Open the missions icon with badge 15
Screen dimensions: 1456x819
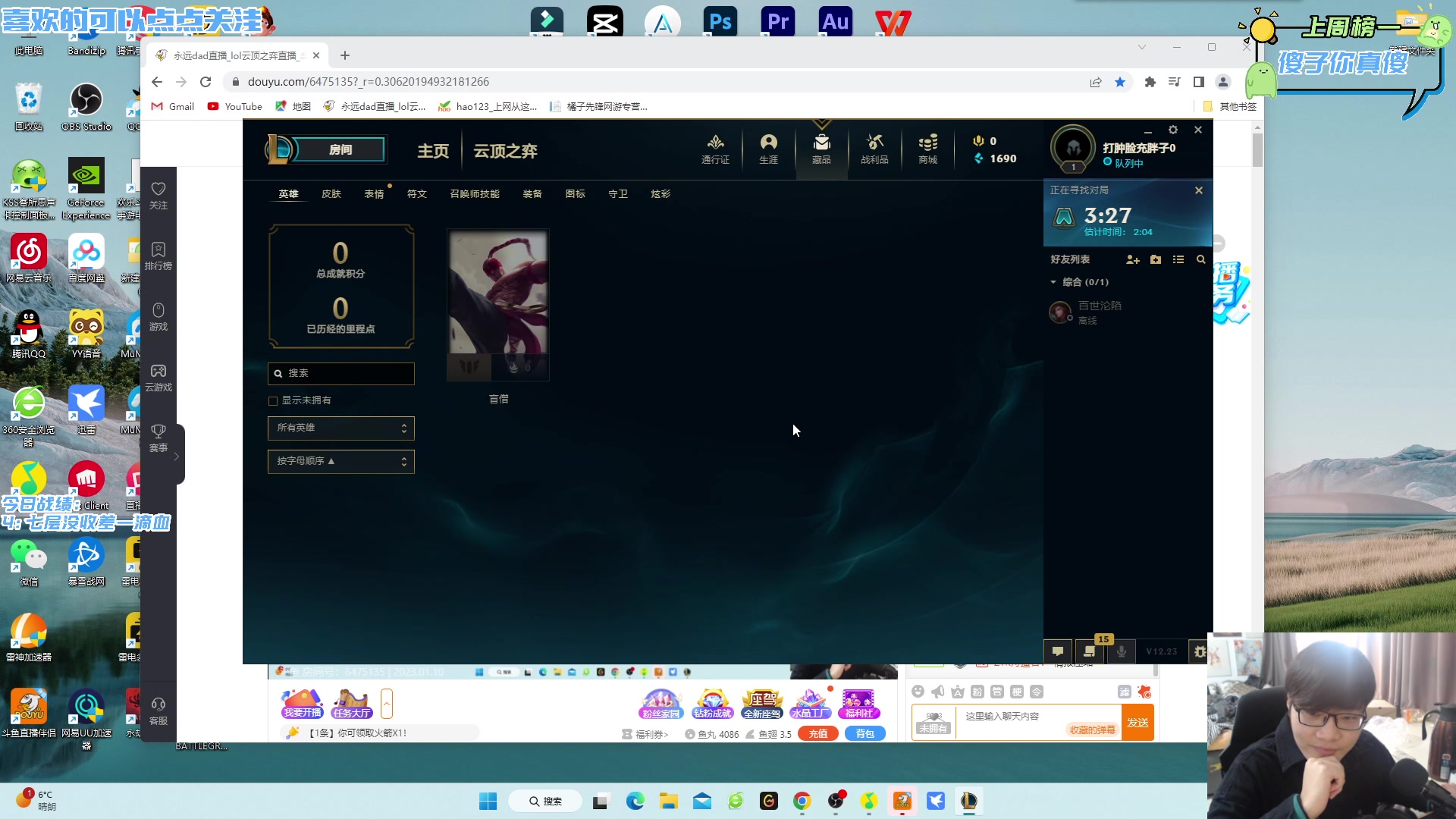click(1089, 651)
